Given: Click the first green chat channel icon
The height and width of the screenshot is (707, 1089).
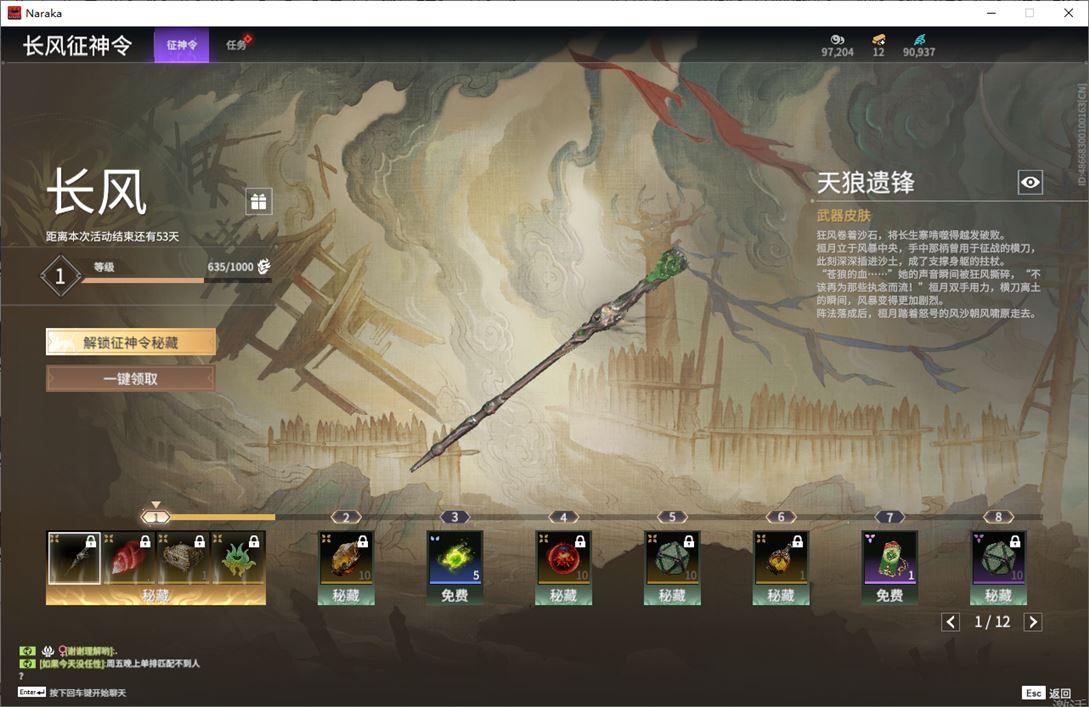Looking at the screenshot, I should 27,651.
